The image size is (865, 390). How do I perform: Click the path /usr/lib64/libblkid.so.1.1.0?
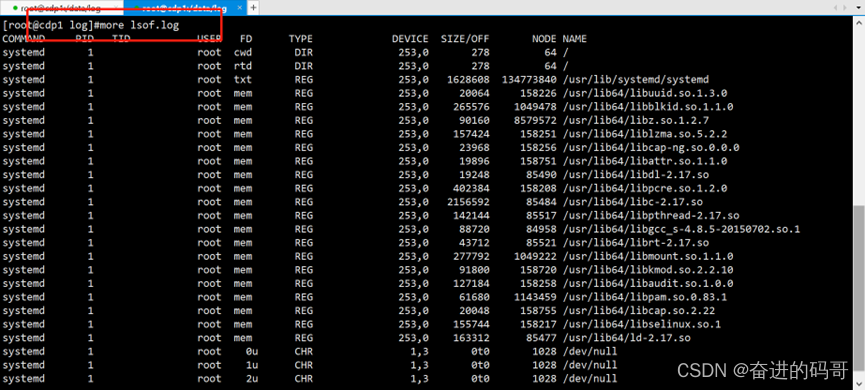tap(648, 106)
